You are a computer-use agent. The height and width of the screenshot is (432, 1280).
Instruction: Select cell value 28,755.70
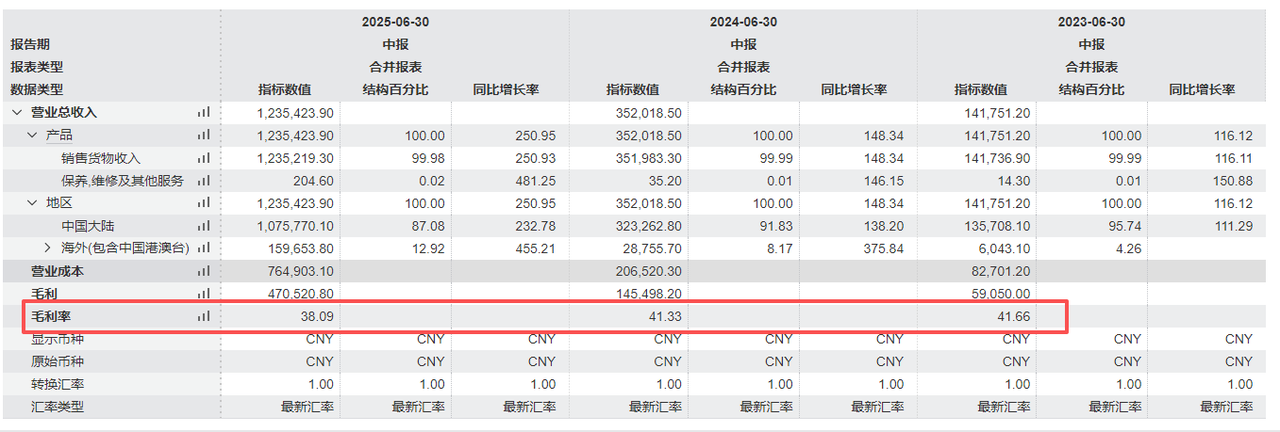point(654,248)
